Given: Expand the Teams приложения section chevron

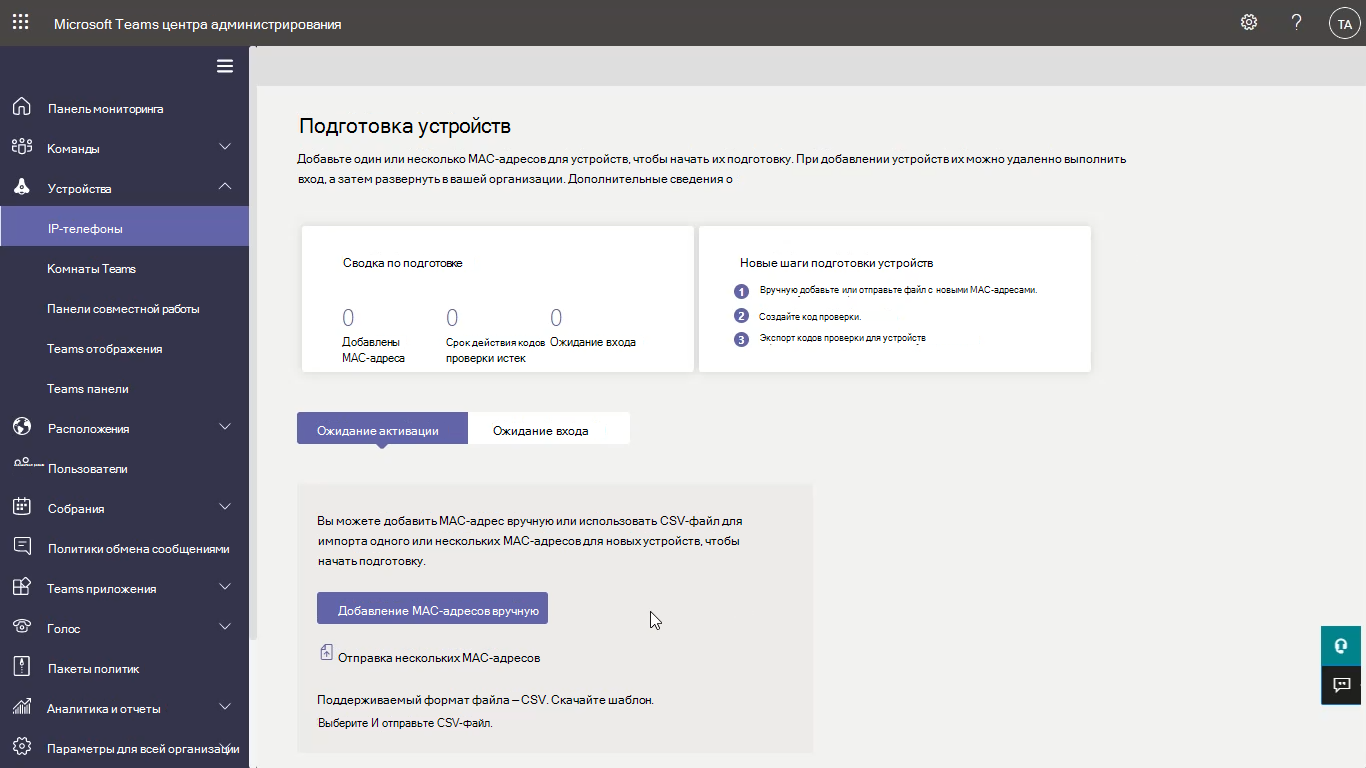Looking at the screenshot, I should coord(225,587).
